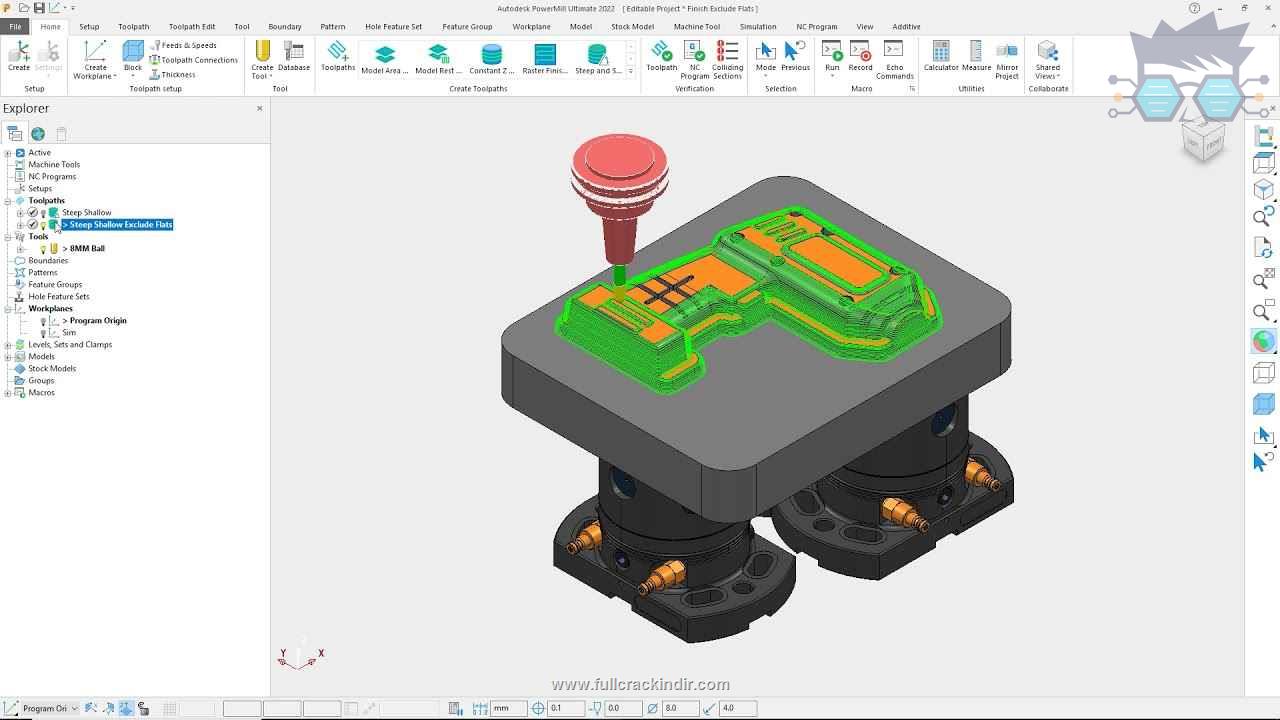Collapse the Toolpaths node
1280x720 pixels.
point(8,201)
